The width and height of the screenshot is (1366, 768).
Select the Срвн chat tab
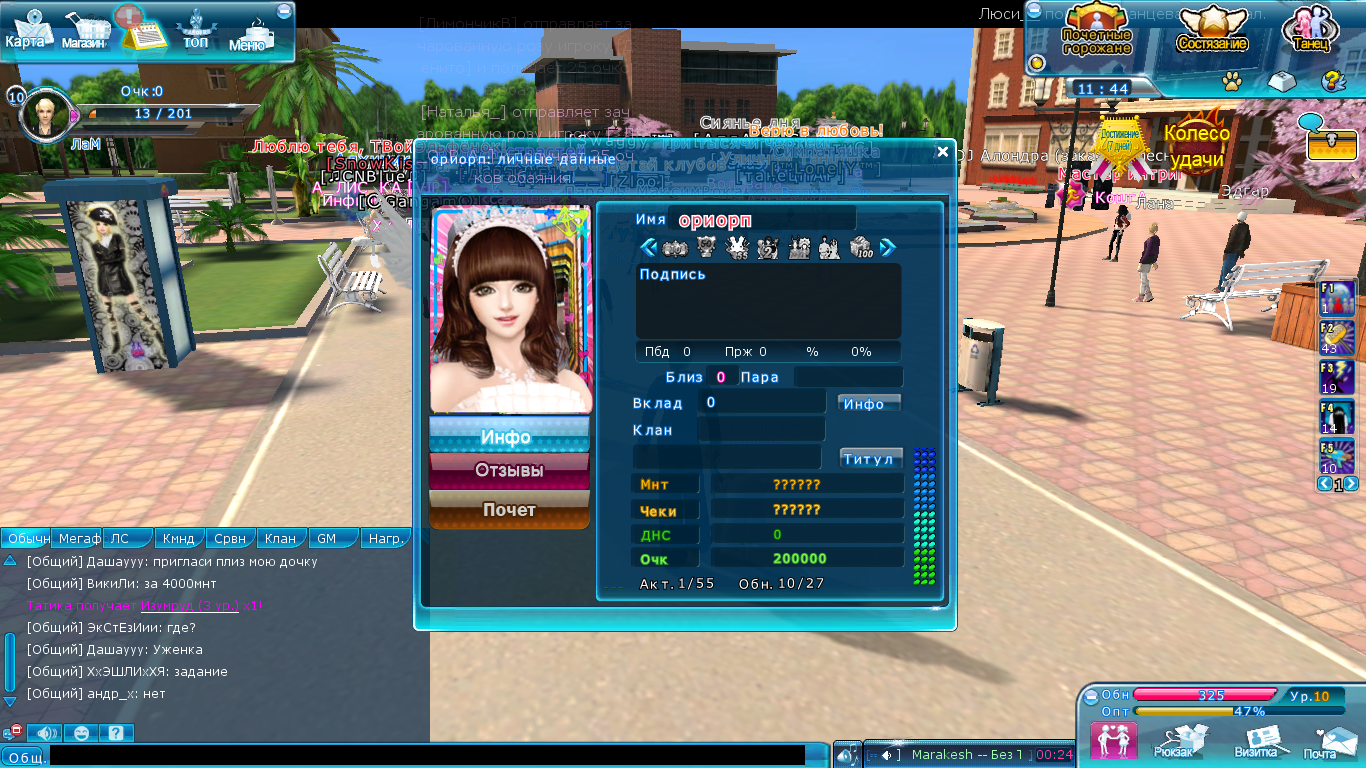coord(231,538)
